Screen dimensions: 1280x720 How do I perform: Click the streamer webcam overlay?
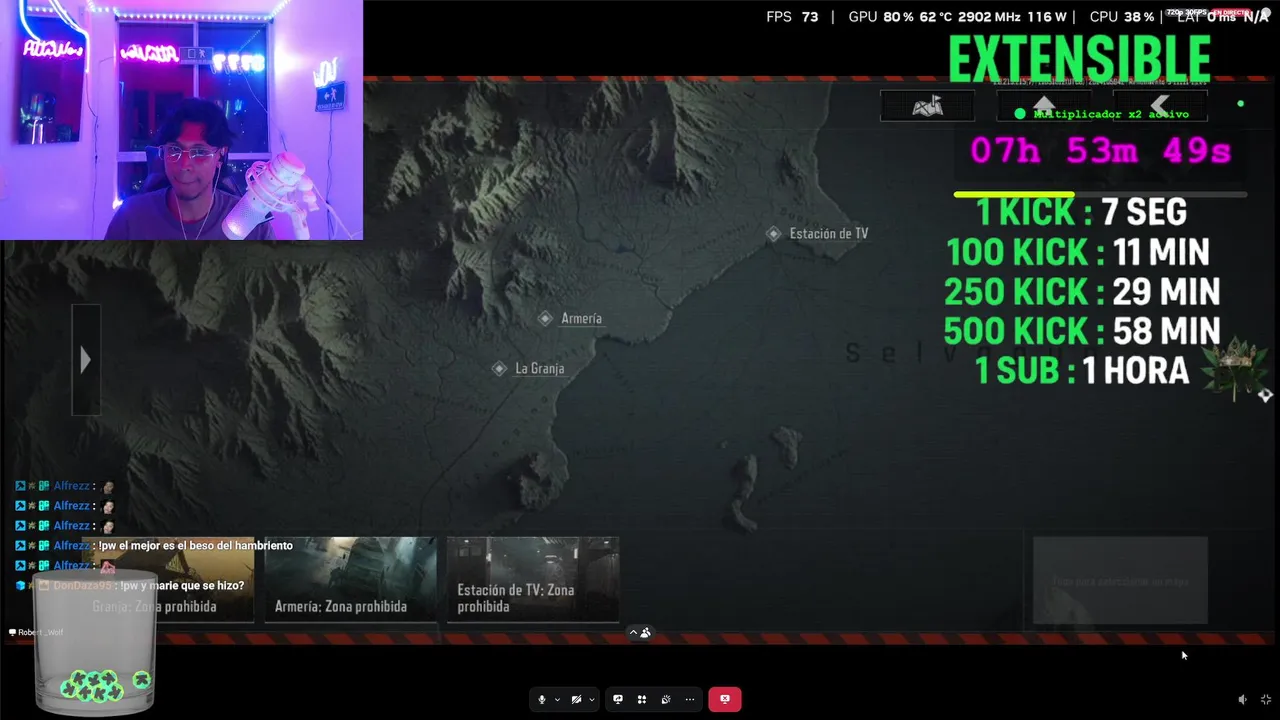pos(181,120)
